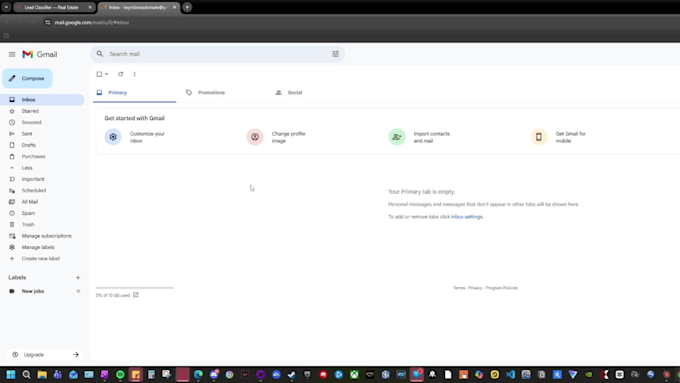Click the Get Gmail for mobile icon

point(539,137)
